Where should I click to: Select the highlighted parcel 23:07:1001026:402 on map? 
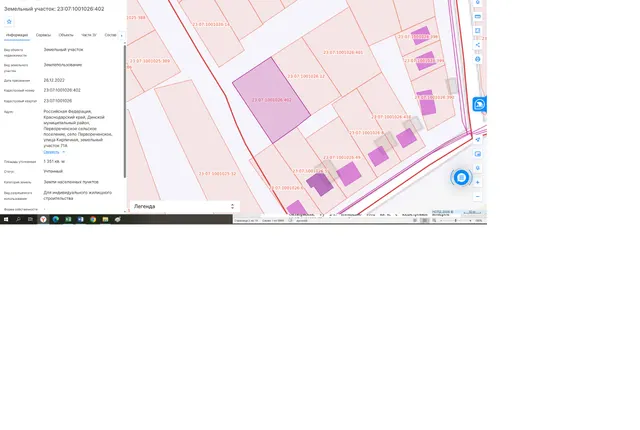[x=271, y=100]
